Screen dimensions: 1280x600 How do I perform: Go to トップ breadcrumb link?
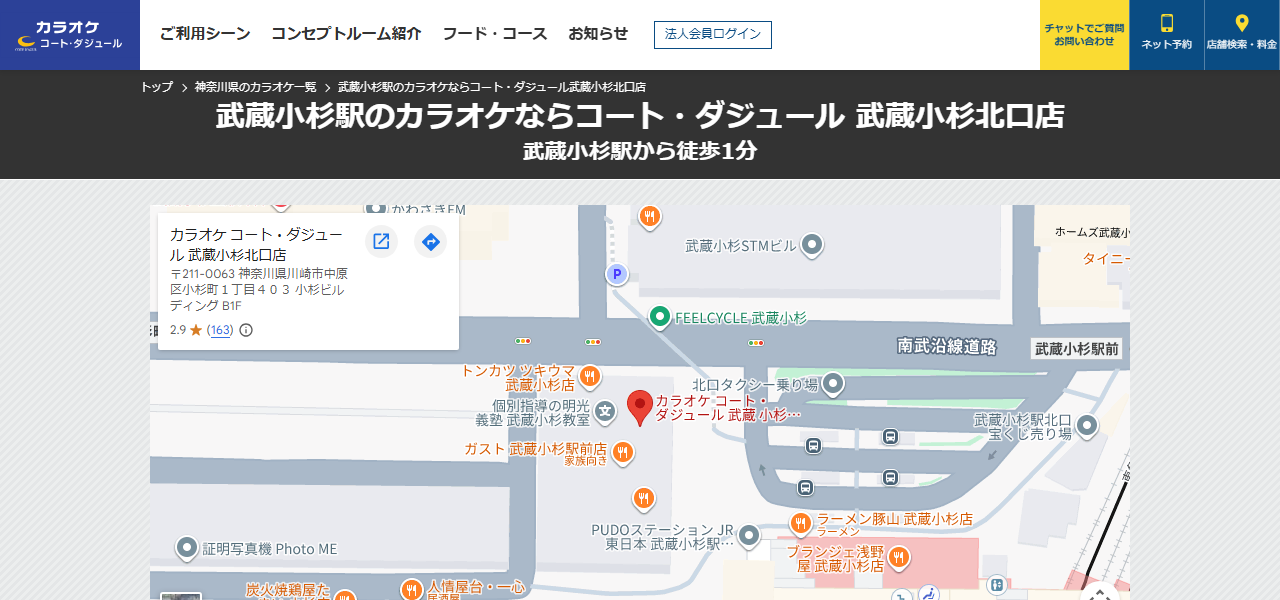[157, 87]
